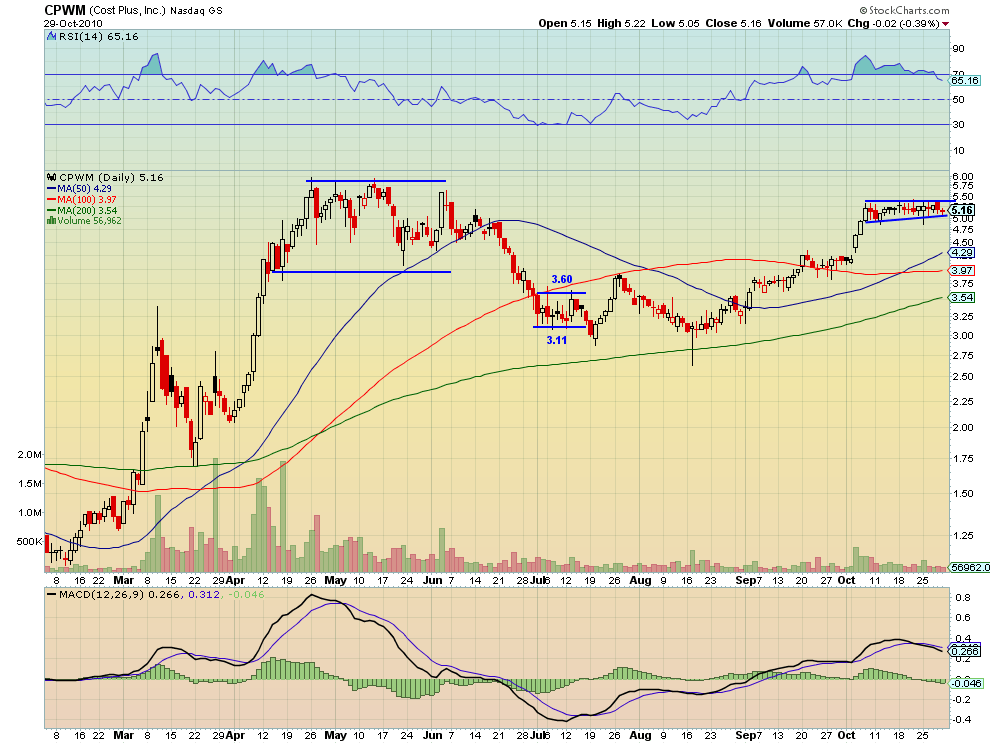Viewport: 990px width, 744px height.
Task: Click the Low 5.05 header value
Action: click(676, 23)
